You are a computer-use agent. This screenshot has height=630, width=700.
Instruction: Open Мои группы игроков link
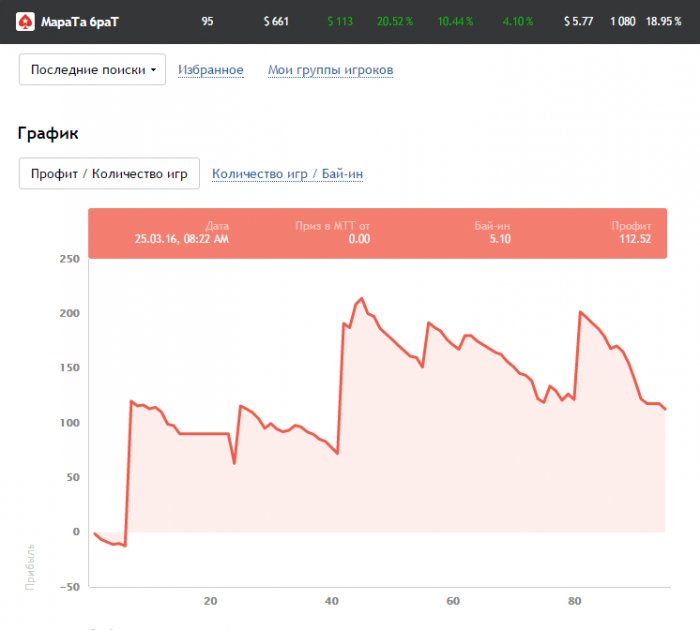pos(330,70)
